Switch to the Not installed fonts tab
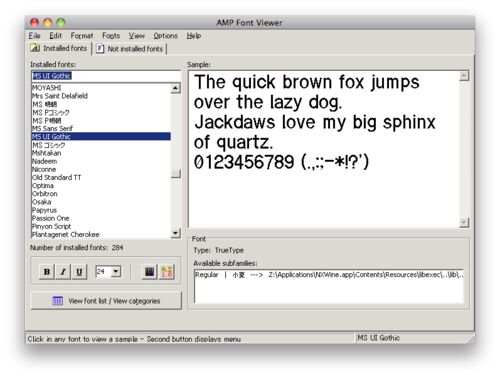The image size is (500, 378). coord(130,49)
